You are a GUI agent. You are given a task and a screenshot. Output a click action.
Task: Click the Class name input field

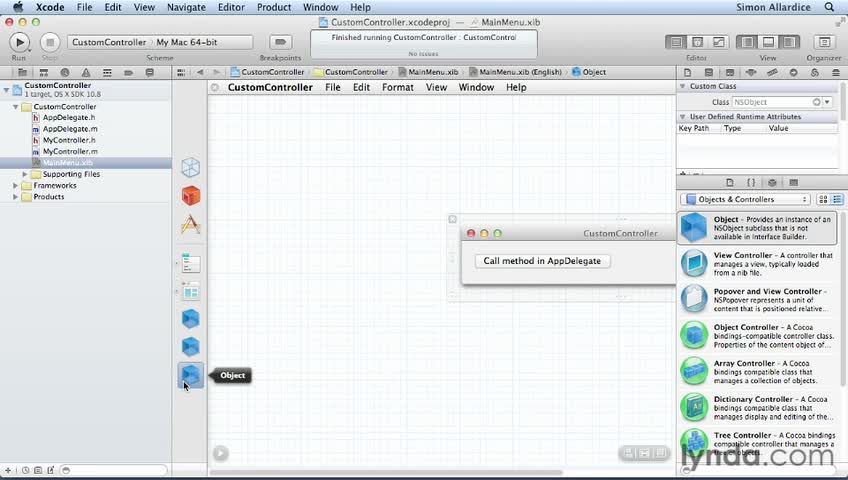[x=776, y=102]
